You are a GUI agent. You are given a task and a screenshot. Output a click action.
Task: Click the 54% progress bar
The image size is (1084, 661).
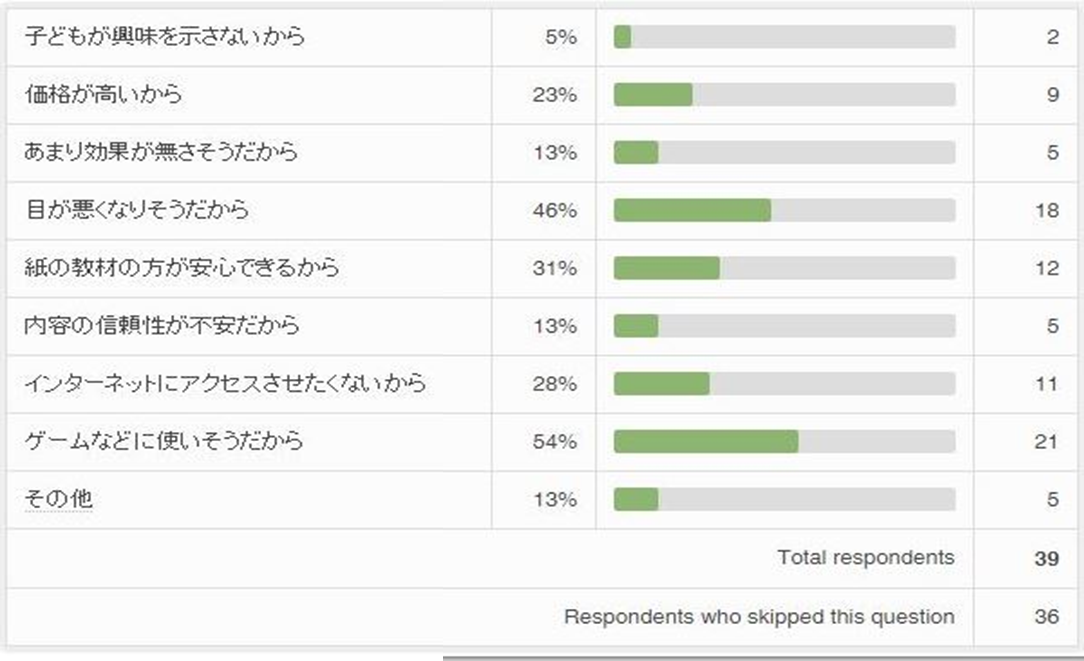(x=706, y=441)
